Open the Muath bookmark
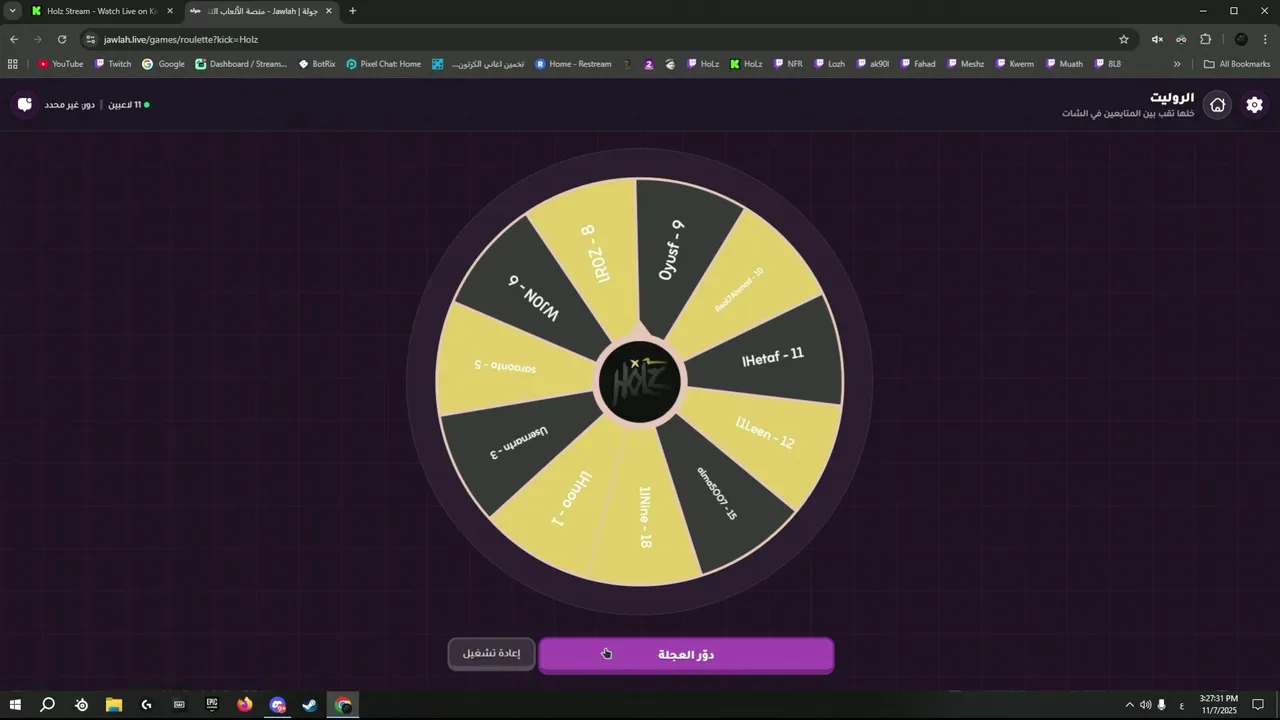The image size is (1280, 720). (x=1064, y=64)
